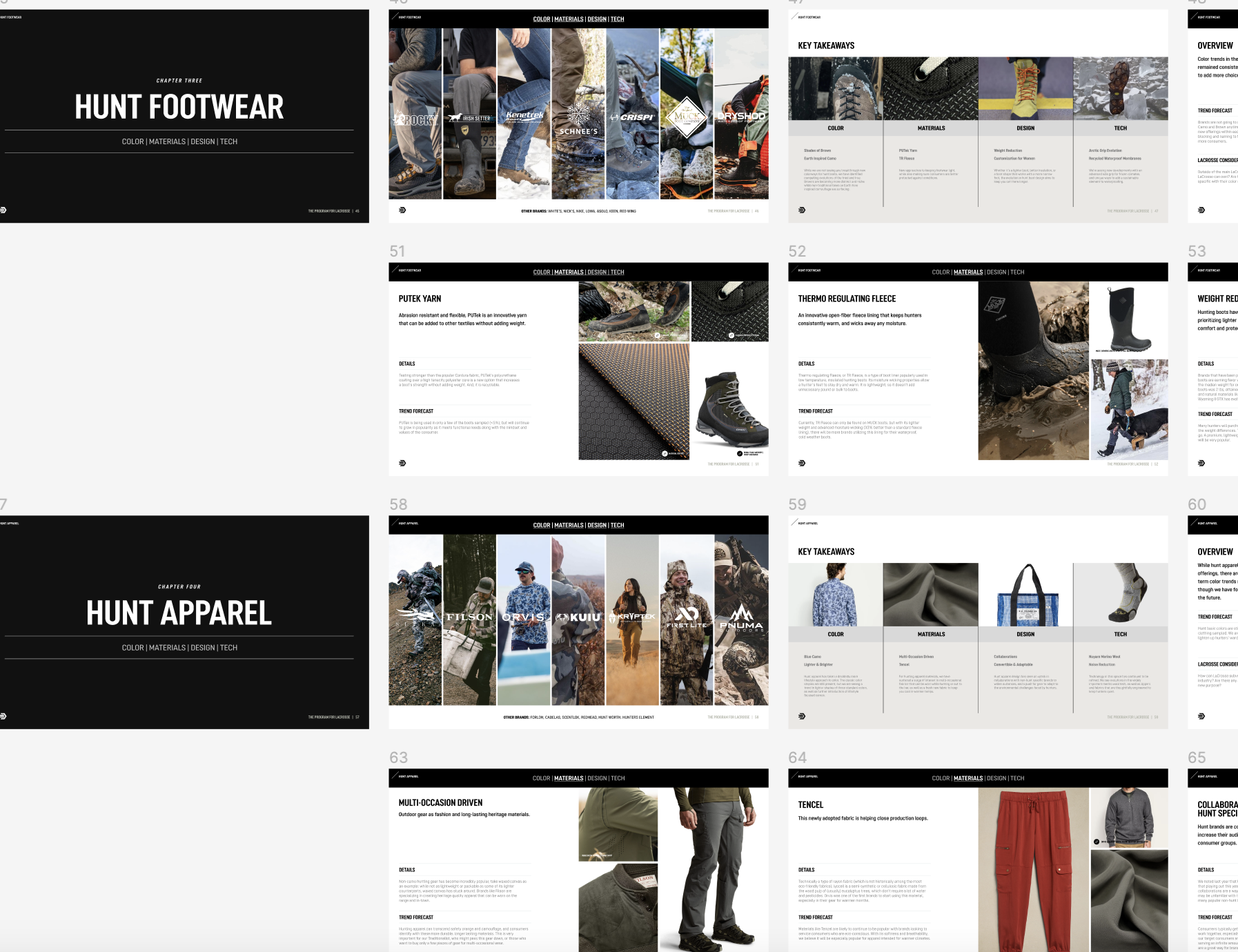The image size is (1238, 952).
Task: Click the PUTEK YARN heading
Action: coord(420,299)
